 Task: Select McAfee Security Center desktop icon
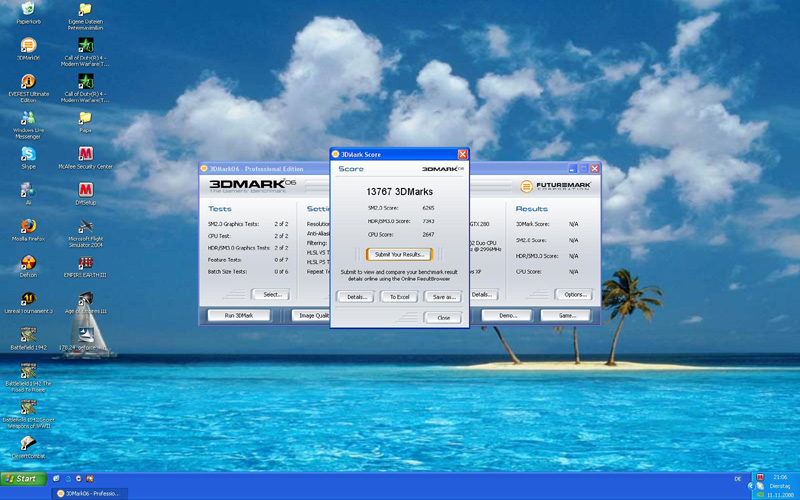click(x=86, y=155)
